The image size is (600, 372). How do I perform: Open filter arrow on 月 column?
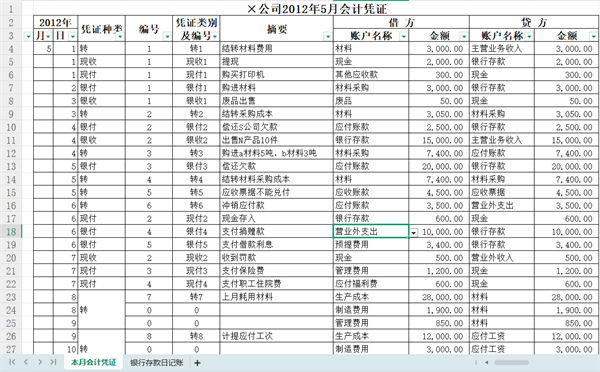tap(48, 36)
